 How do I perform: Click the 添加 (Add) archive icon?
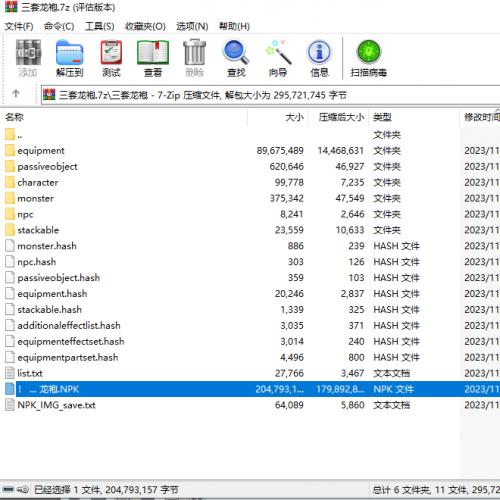(28, 58)
